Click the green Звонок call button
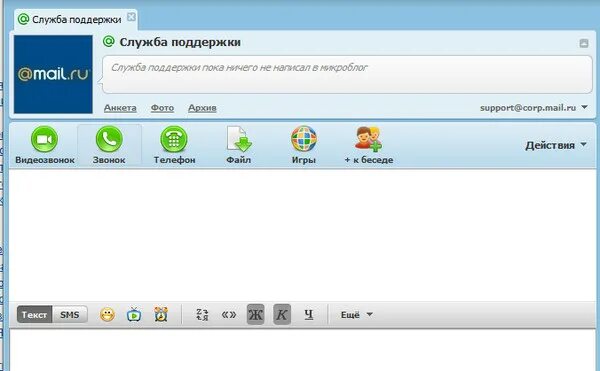Viewport: 600px width, 371px height. (109, 145)
